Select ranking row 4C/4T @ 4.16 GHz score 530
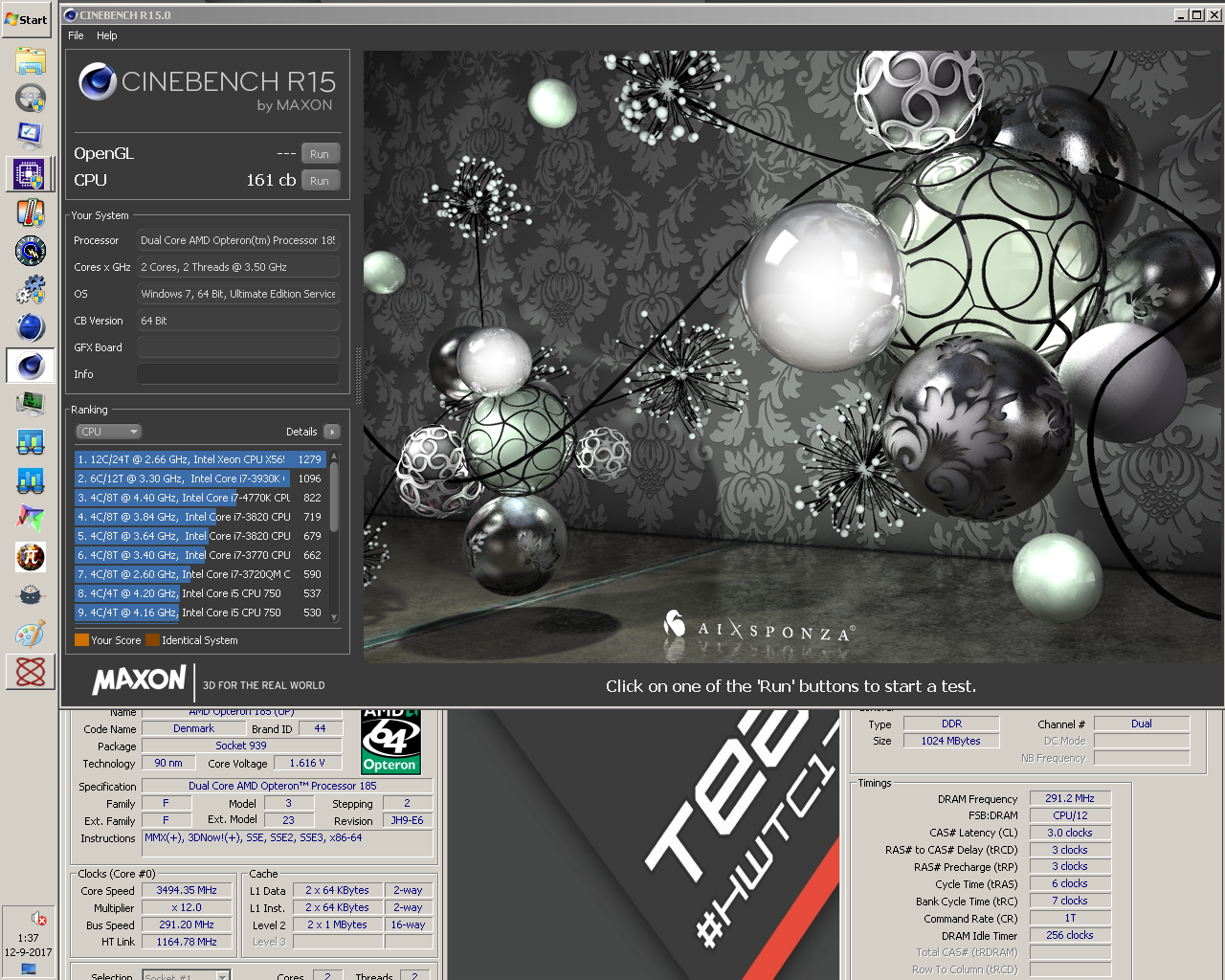Screen dimensions: 1225x980 pos(201,612)
